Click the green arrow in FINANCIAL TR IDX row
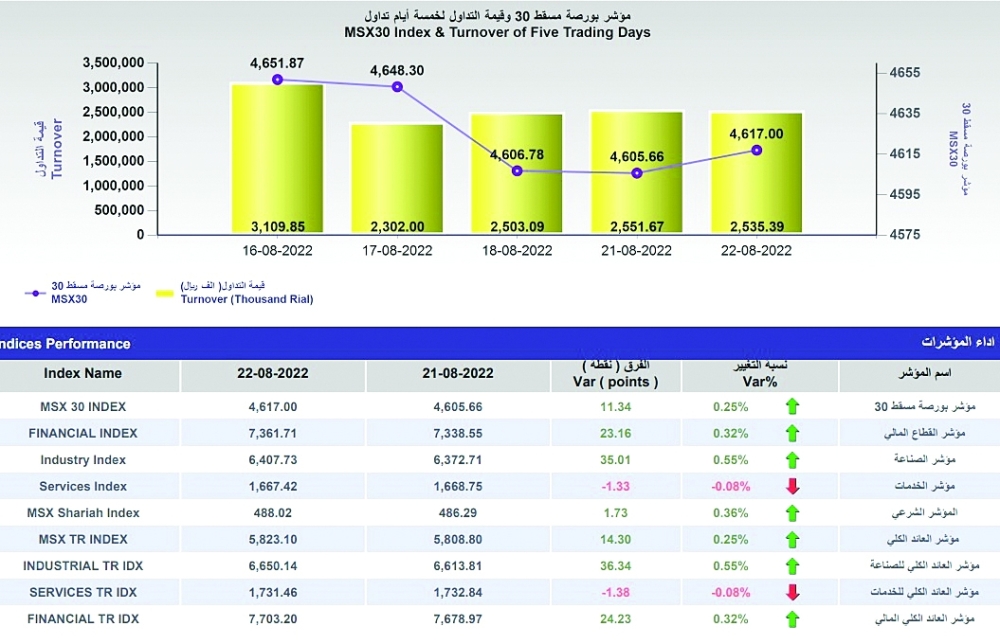The height and width of the screenshot is (644, 1000). 792,619
